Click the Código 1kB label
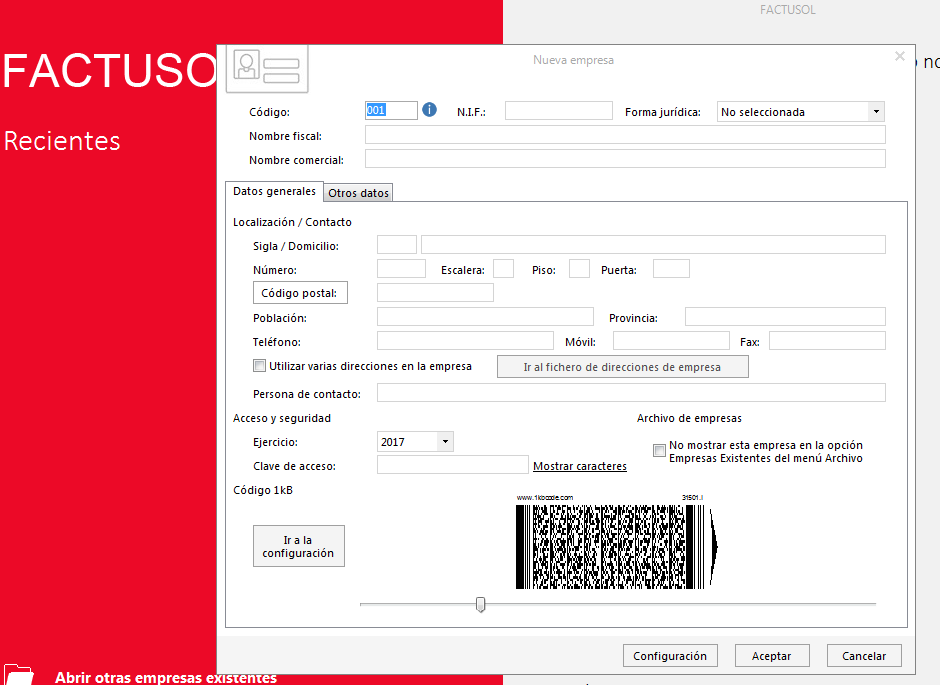 click(x=263, y=490)
